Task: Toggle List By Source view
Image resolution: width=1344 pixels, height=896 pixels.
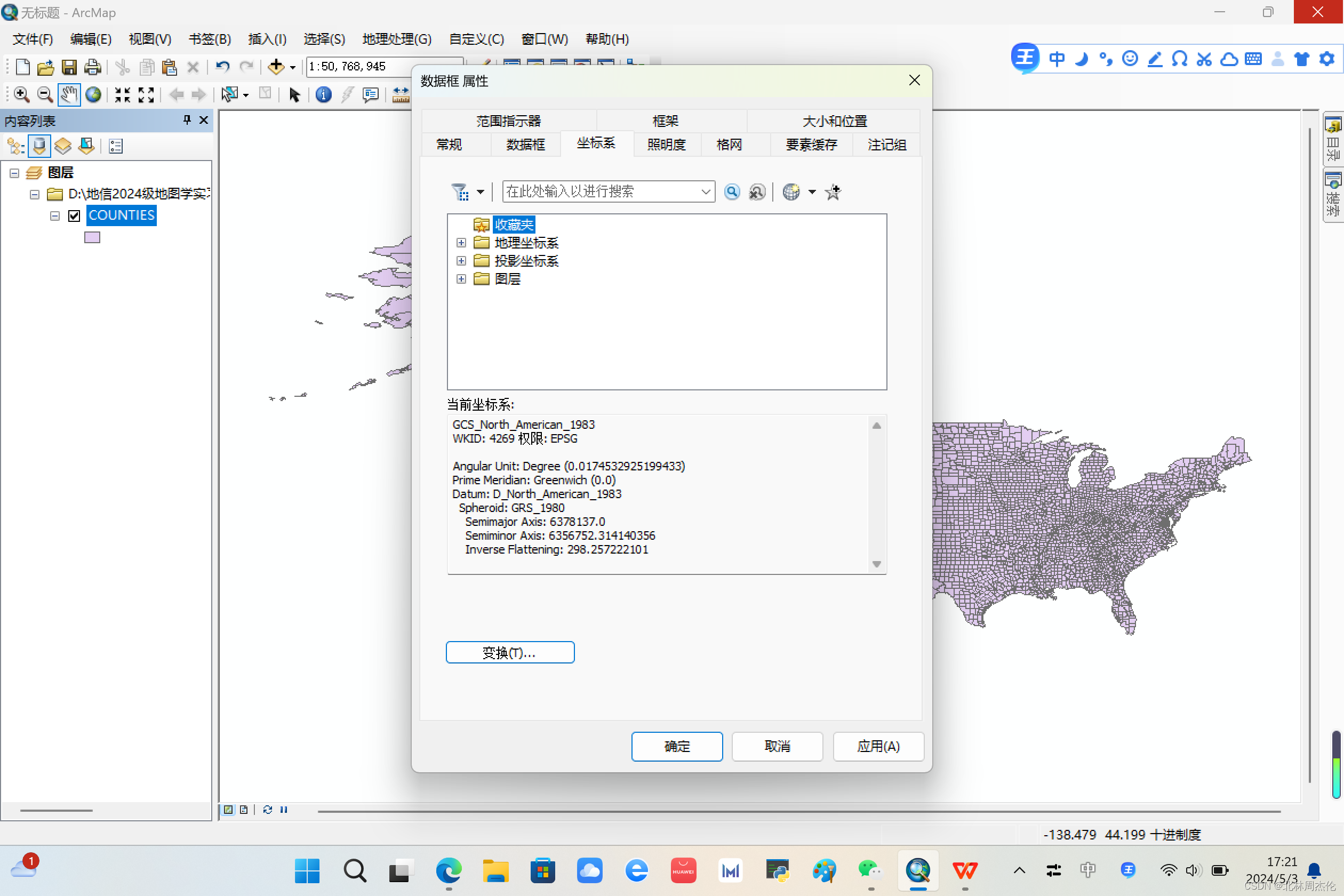Action: (x=39, y=146)
